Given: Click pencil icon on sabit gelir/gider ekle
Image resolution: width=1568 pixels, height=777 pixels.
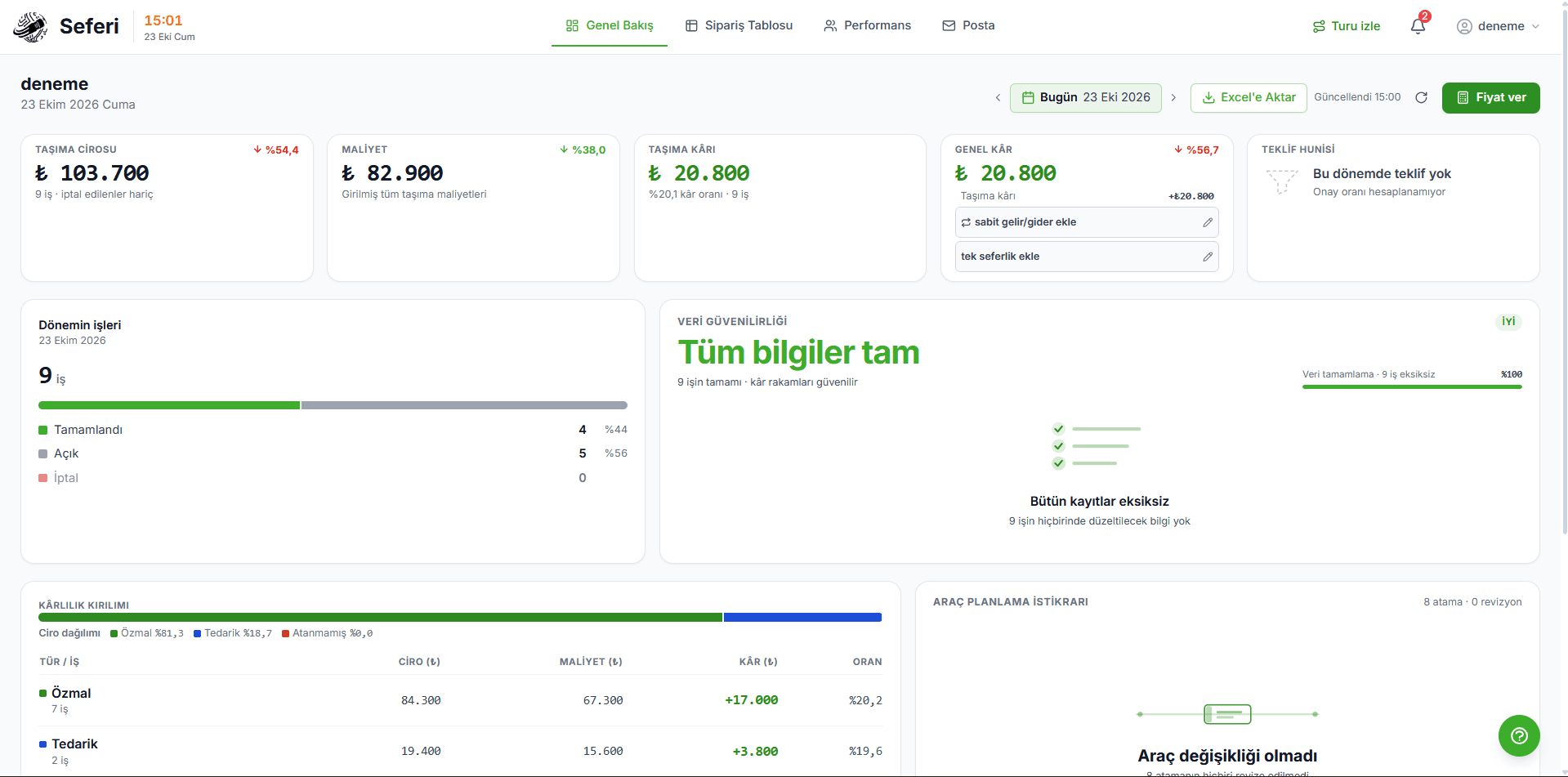Looking at the screenshot, I should click(1208, 222).
